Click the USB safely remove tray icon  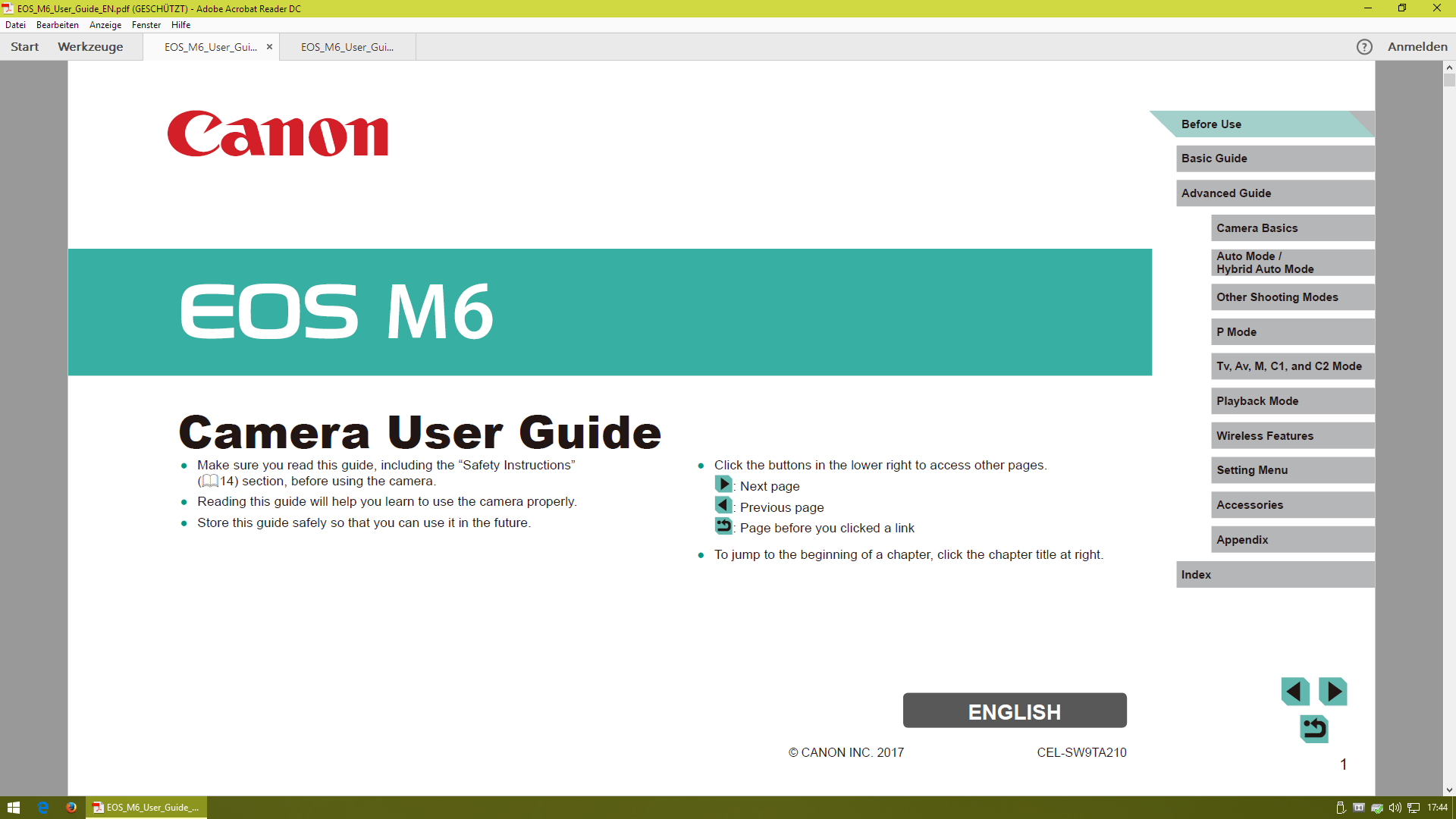point(1341,808)
